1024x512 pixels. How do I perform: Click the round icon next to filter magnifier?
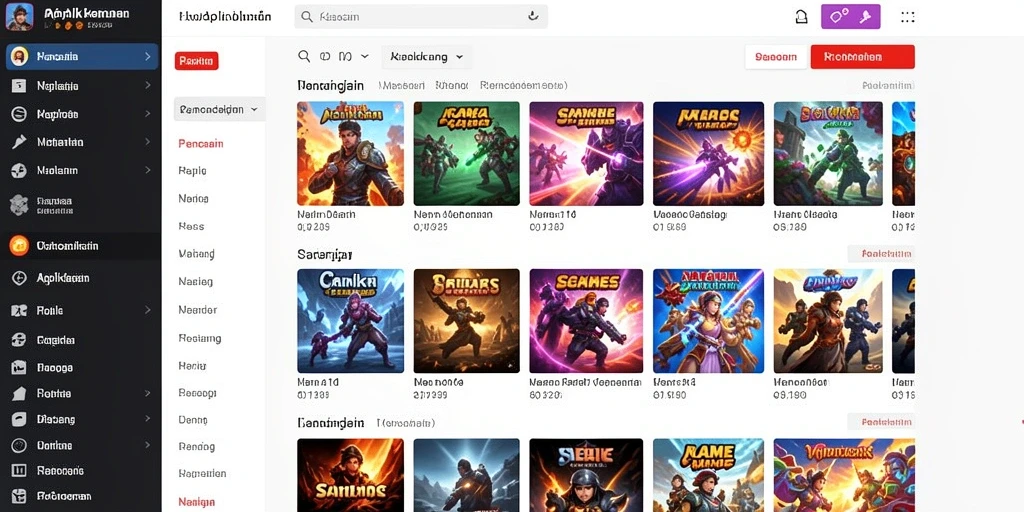click(325, 57)
